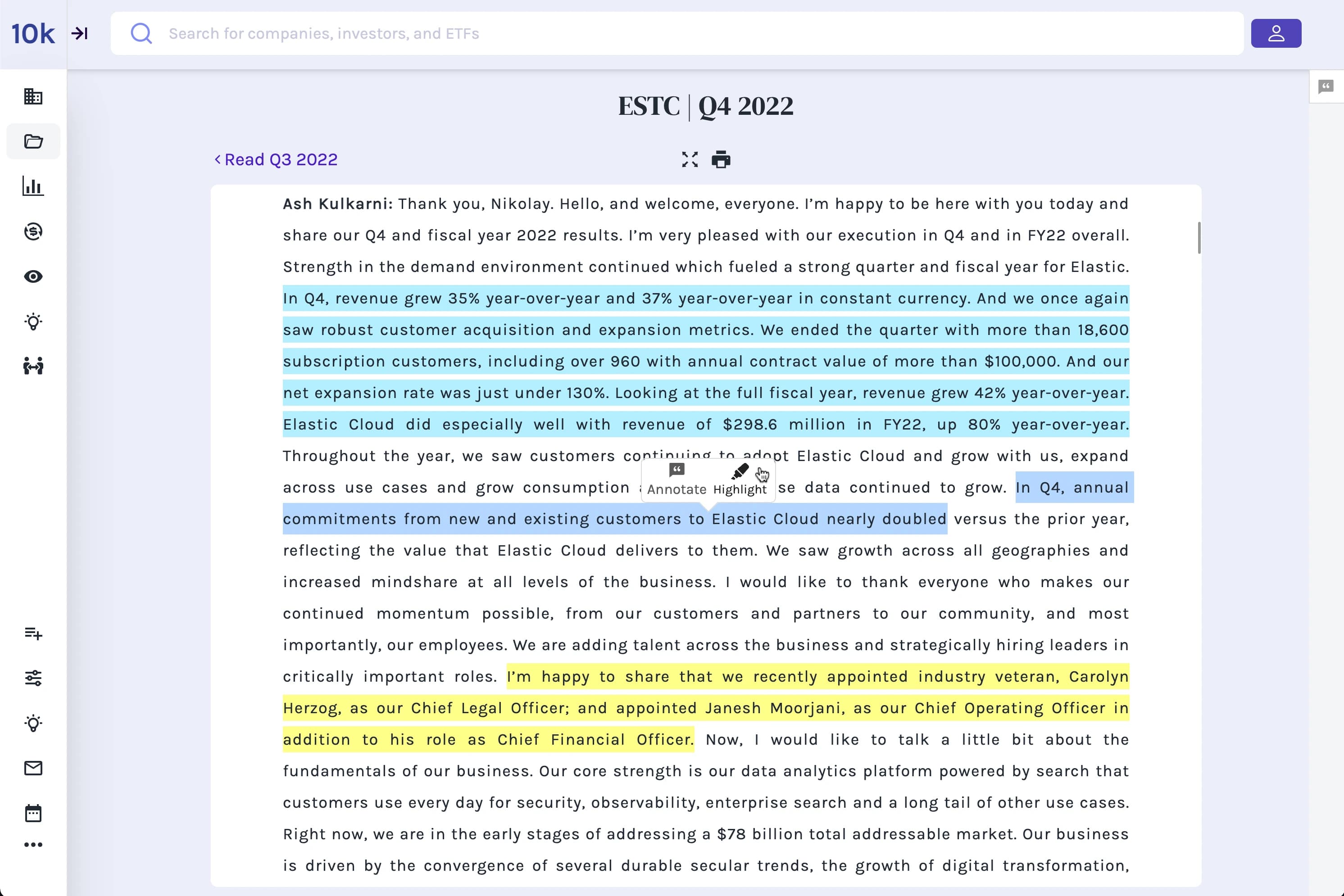The height and width of the screenshot is (896, 1344).
Task: Open the annotations panel quote icon
Action: (1326, 86)
